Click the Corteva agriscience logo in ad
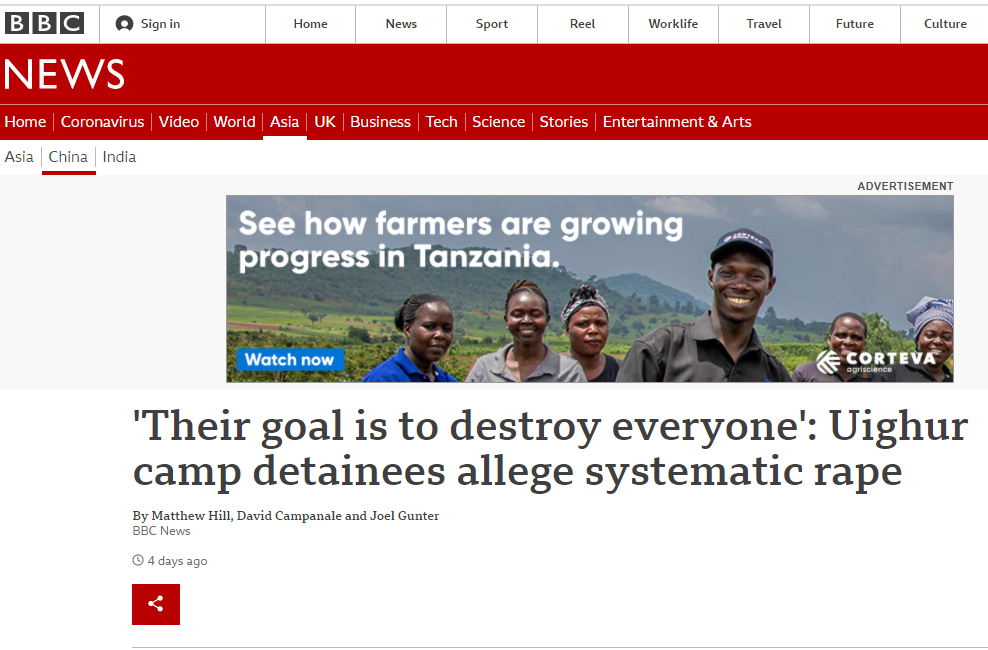This screenshot has height=650, width=988. [x=876, y=362]
